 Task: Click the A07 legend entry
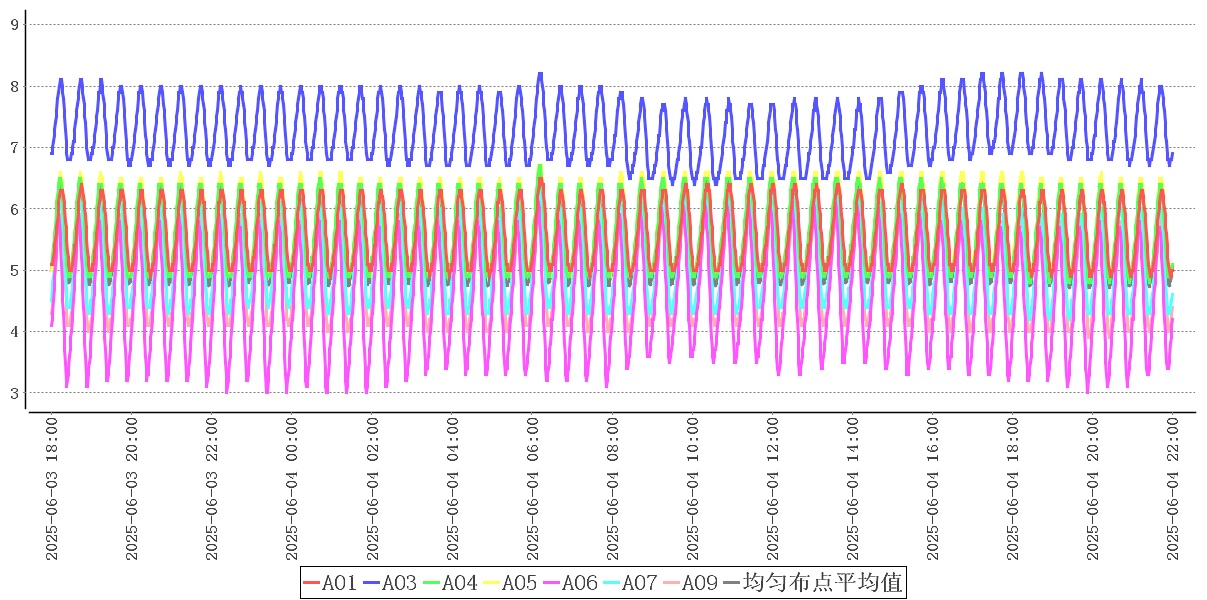pos(640,582)
